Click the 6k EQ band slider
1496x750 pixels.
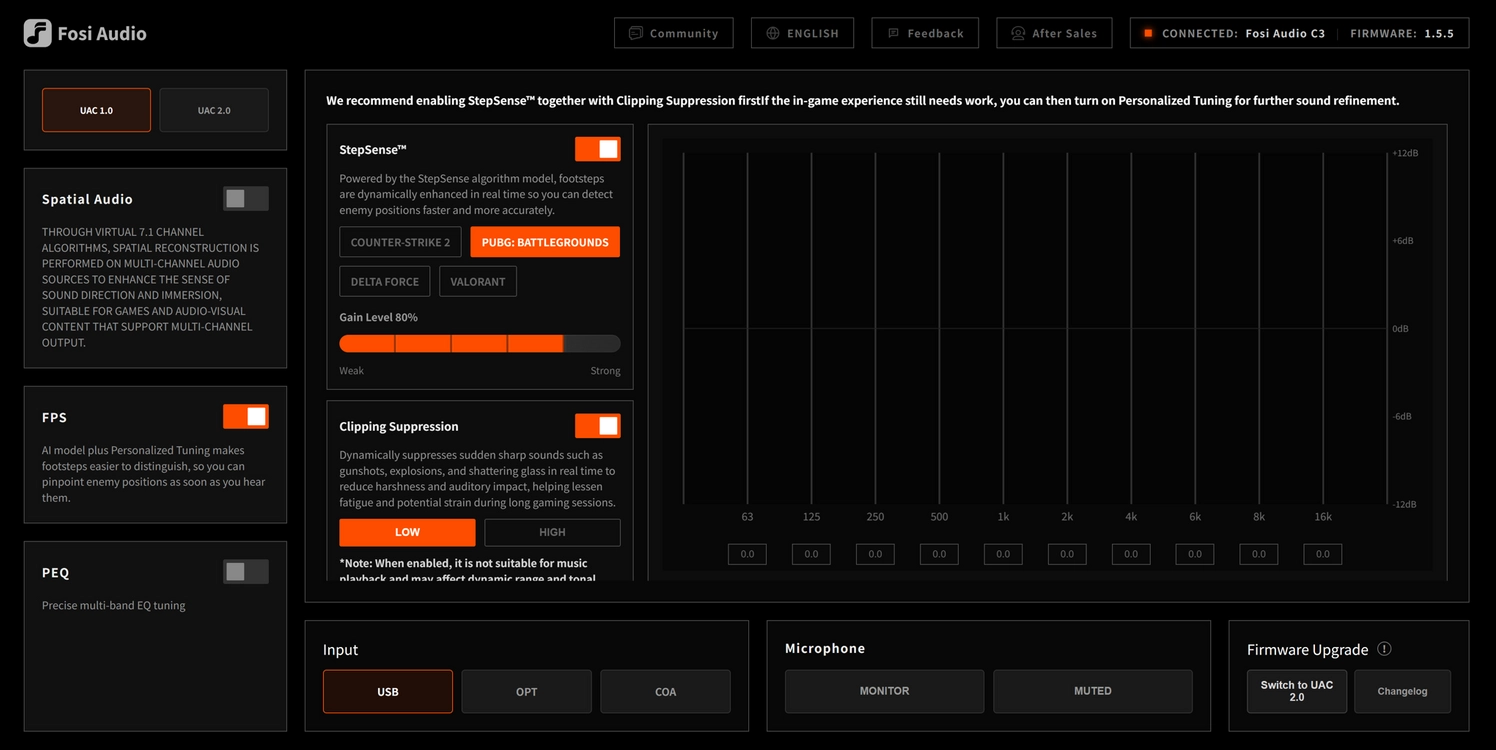(1195, 328)
